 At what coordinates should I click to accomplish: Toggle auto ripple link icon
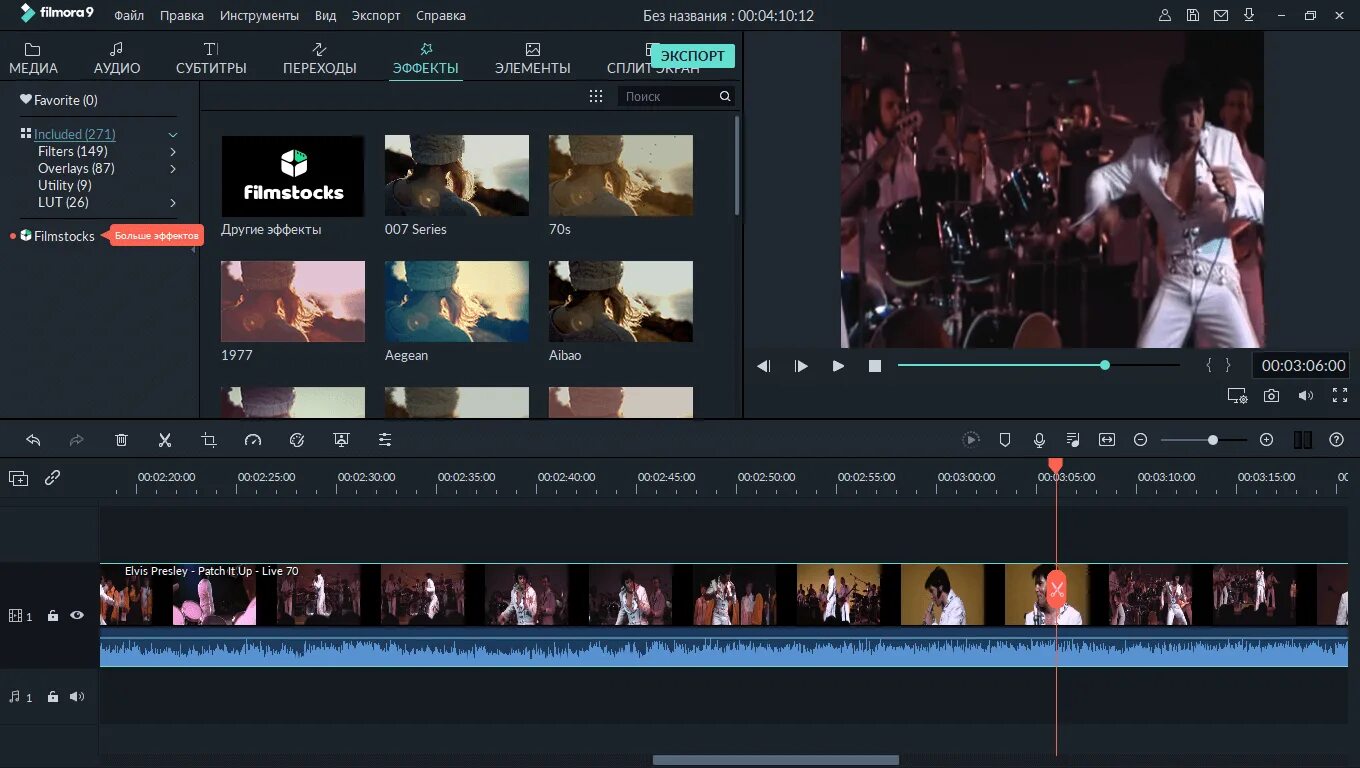click(x=53, y=478)
